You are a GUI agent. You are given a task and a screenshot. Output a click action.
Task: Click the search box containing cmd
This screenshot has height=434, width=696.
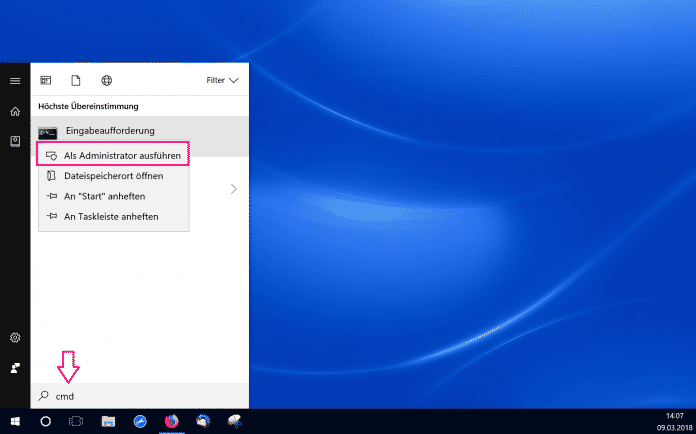pos(140,396)
